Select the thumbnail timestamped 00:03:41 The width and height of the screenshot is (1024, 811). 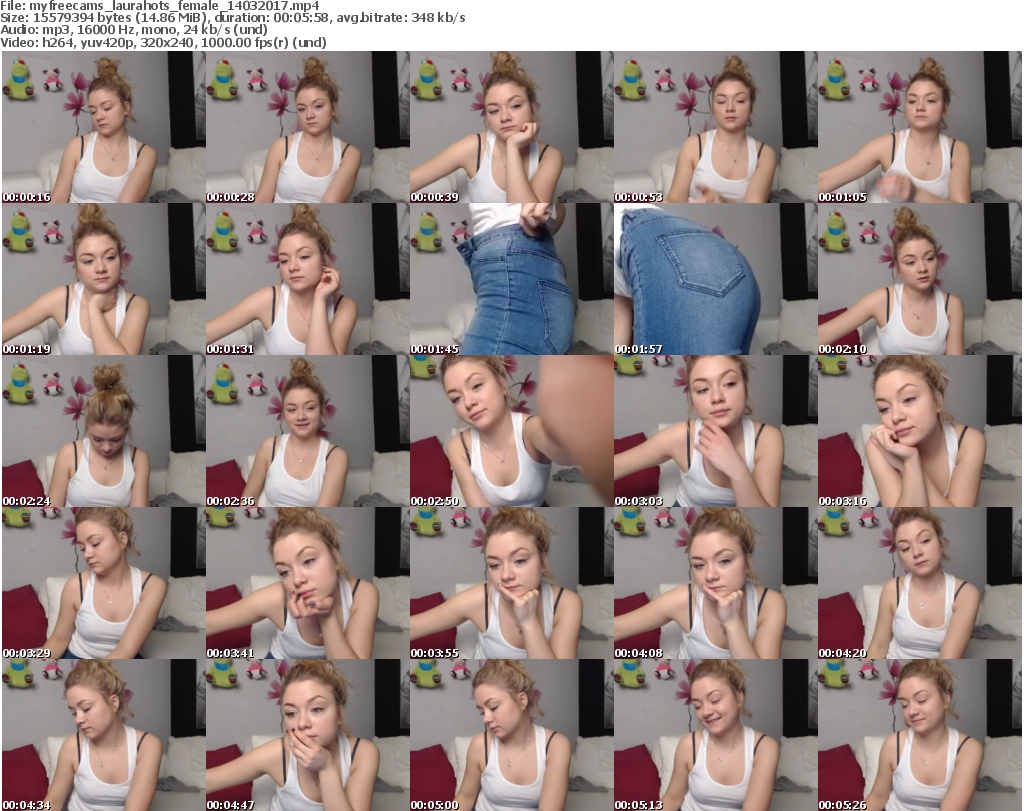(308, 583)
